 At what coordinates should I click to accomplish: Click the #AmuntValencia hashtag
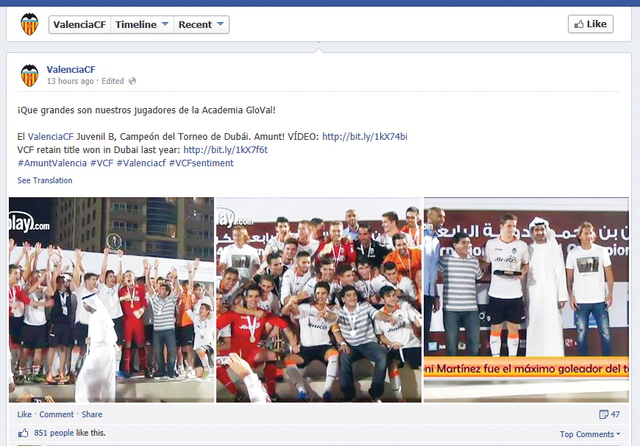pos(52,163)
